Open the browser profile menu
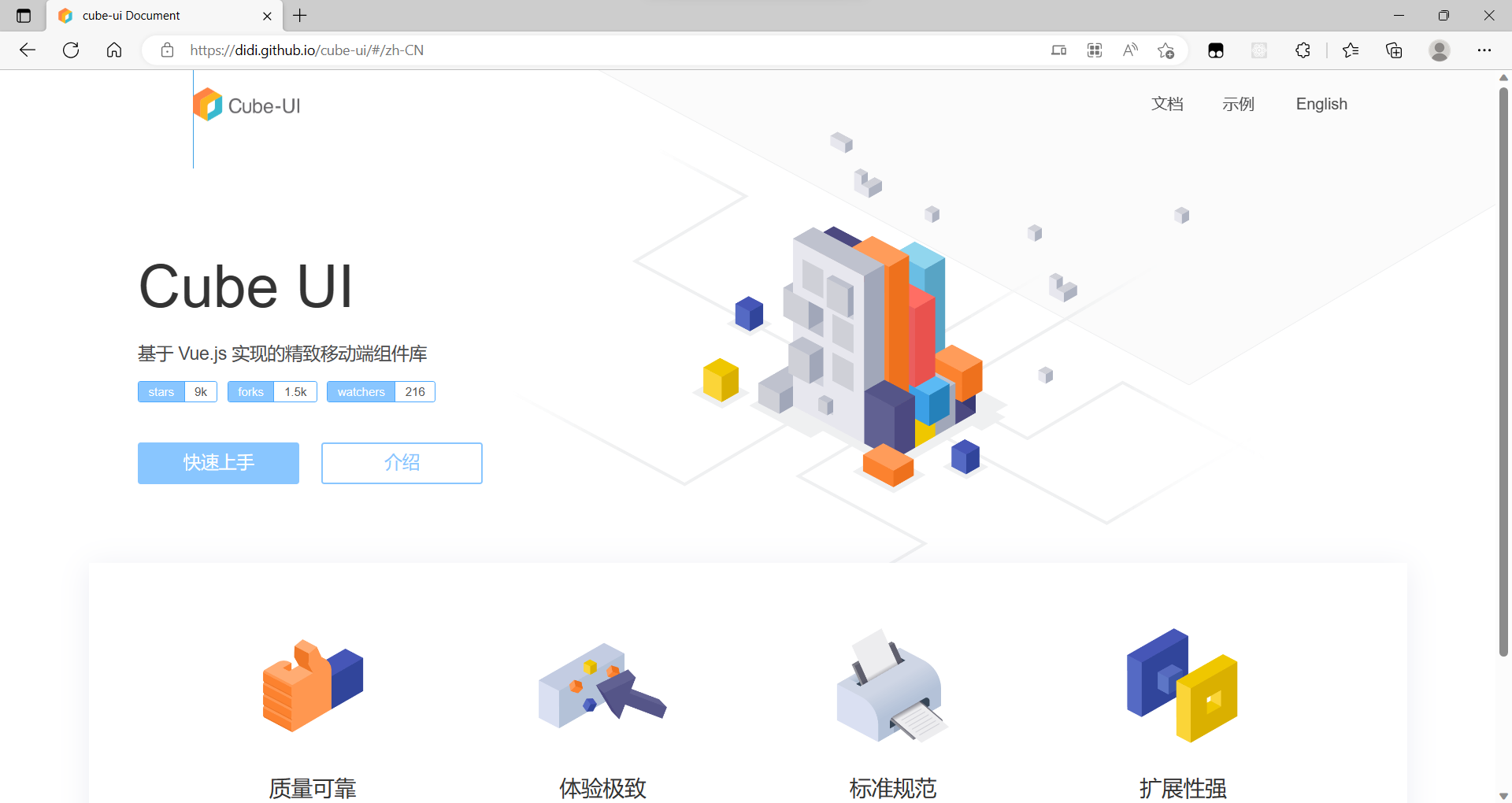This screenshot has height=803, width=1512. coord(1440,50)
